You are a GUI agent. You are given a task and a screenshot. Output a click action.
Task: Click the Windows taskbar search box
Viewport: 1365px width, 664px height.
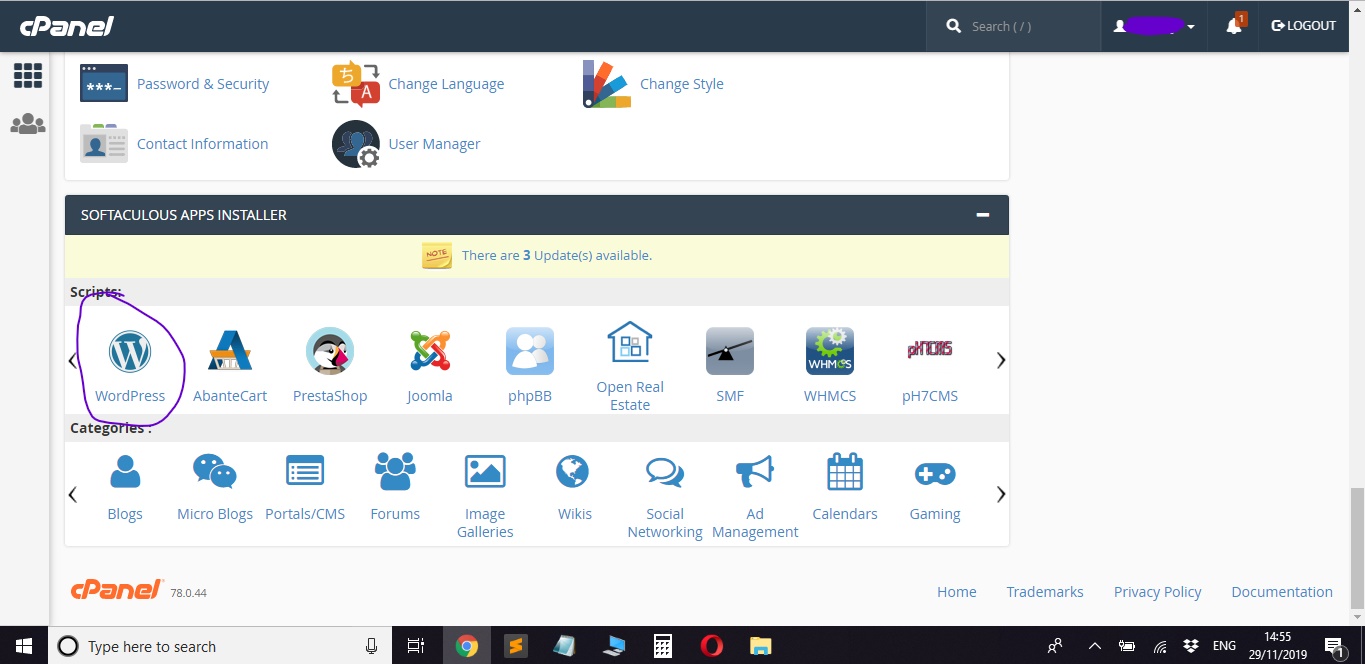tap(220, 646)
